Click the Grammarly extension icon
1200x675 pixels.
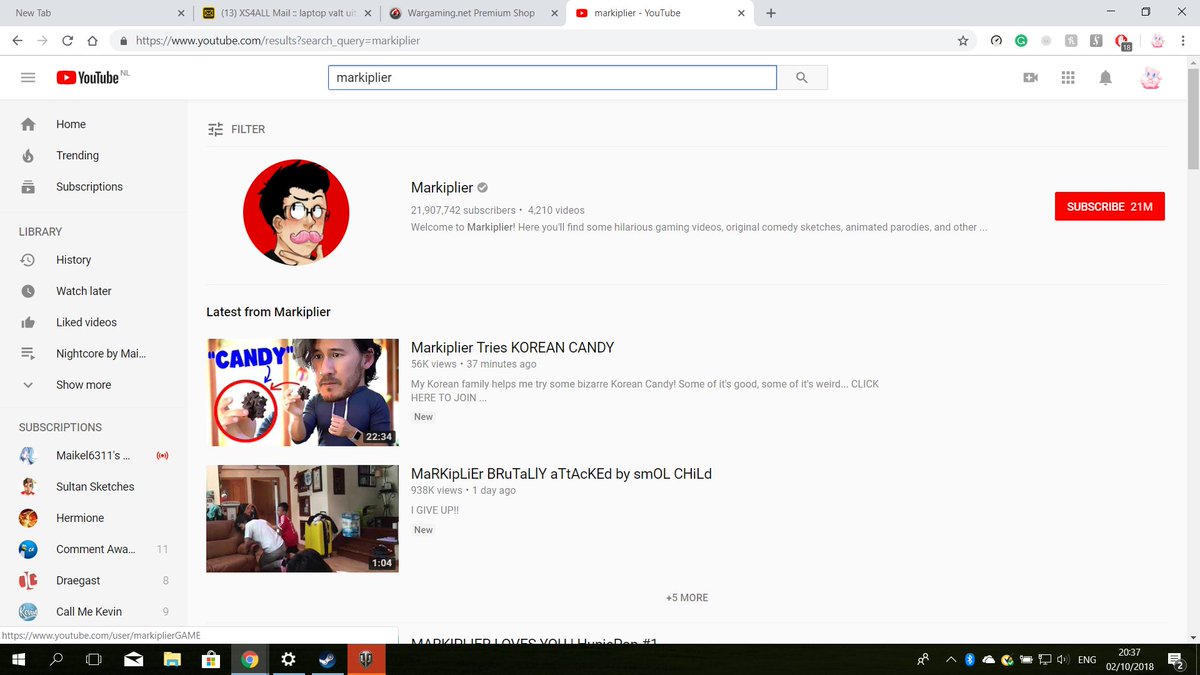[1021, 41]
